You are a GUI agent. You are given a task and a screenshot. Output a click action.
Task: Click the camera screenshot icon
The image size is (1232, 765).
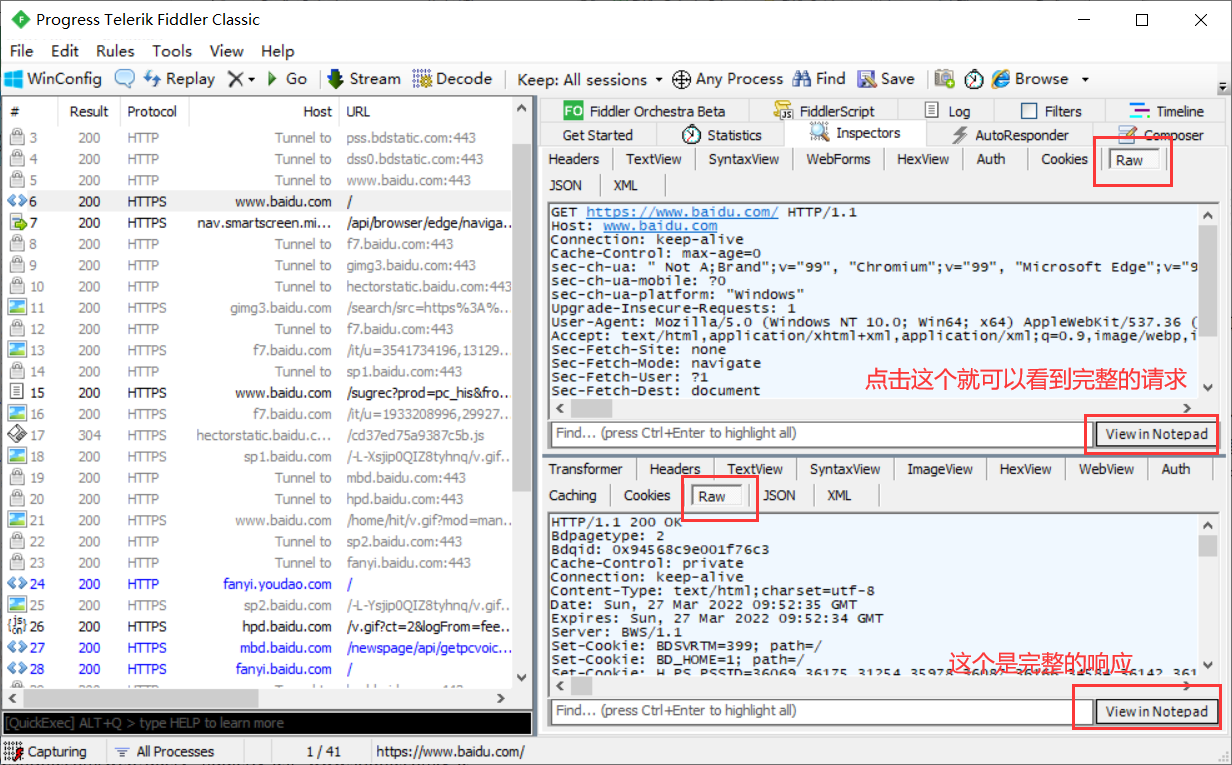pyautogui.click(x=944, y=79)
